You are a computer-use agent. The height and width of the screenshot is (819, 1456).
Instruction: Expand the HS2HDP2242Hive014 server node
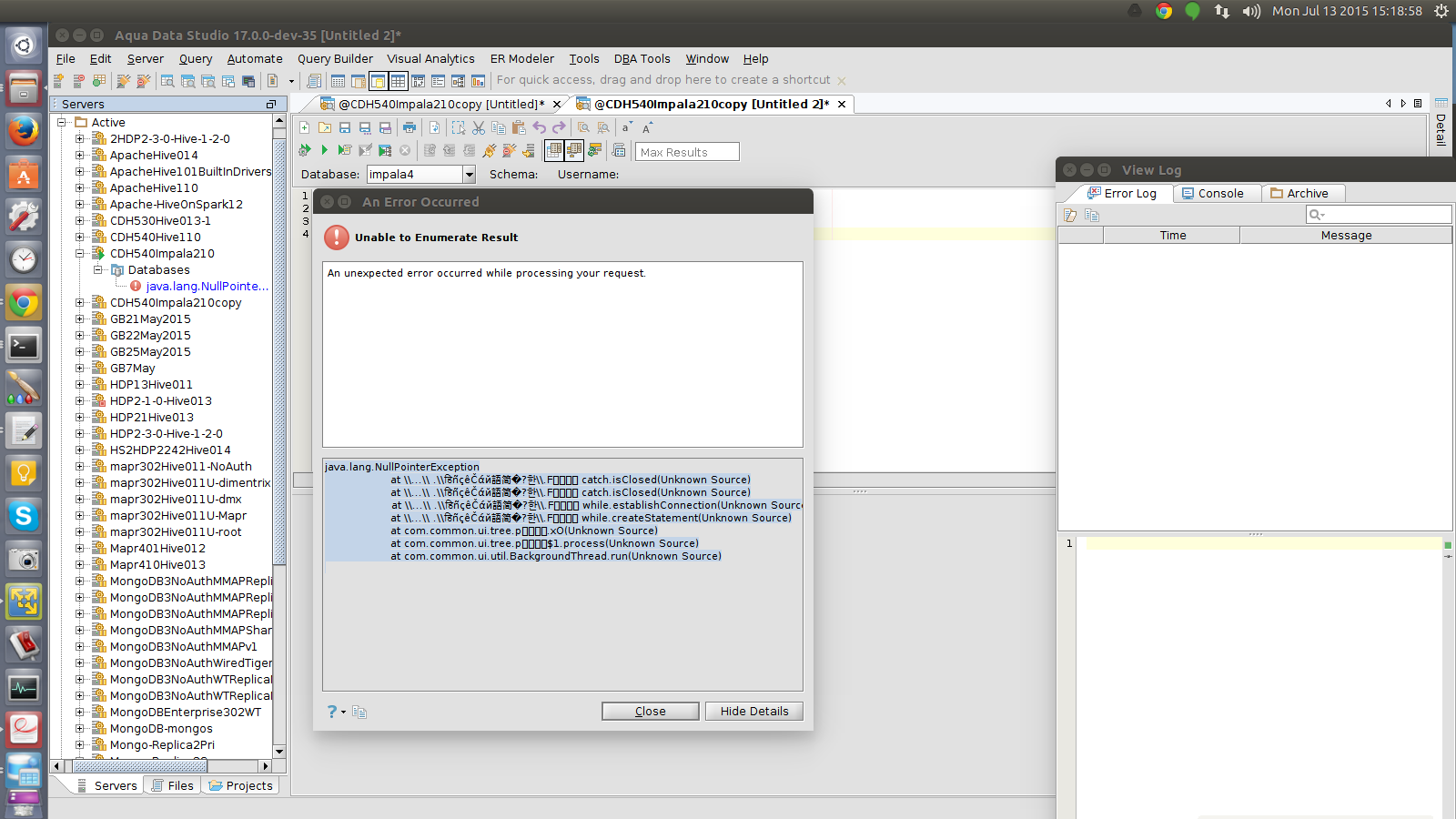[80, 450]
